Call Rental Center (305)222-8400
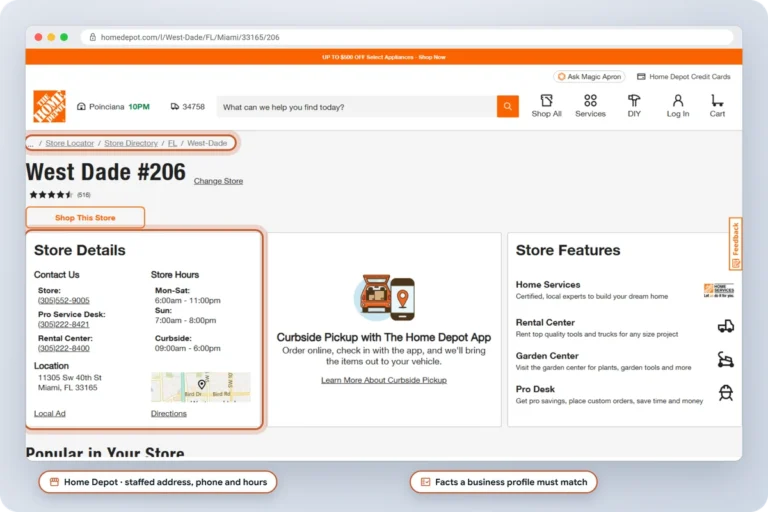Image resolution: width=768 pixels, height=512 pixels. point(64,348)
